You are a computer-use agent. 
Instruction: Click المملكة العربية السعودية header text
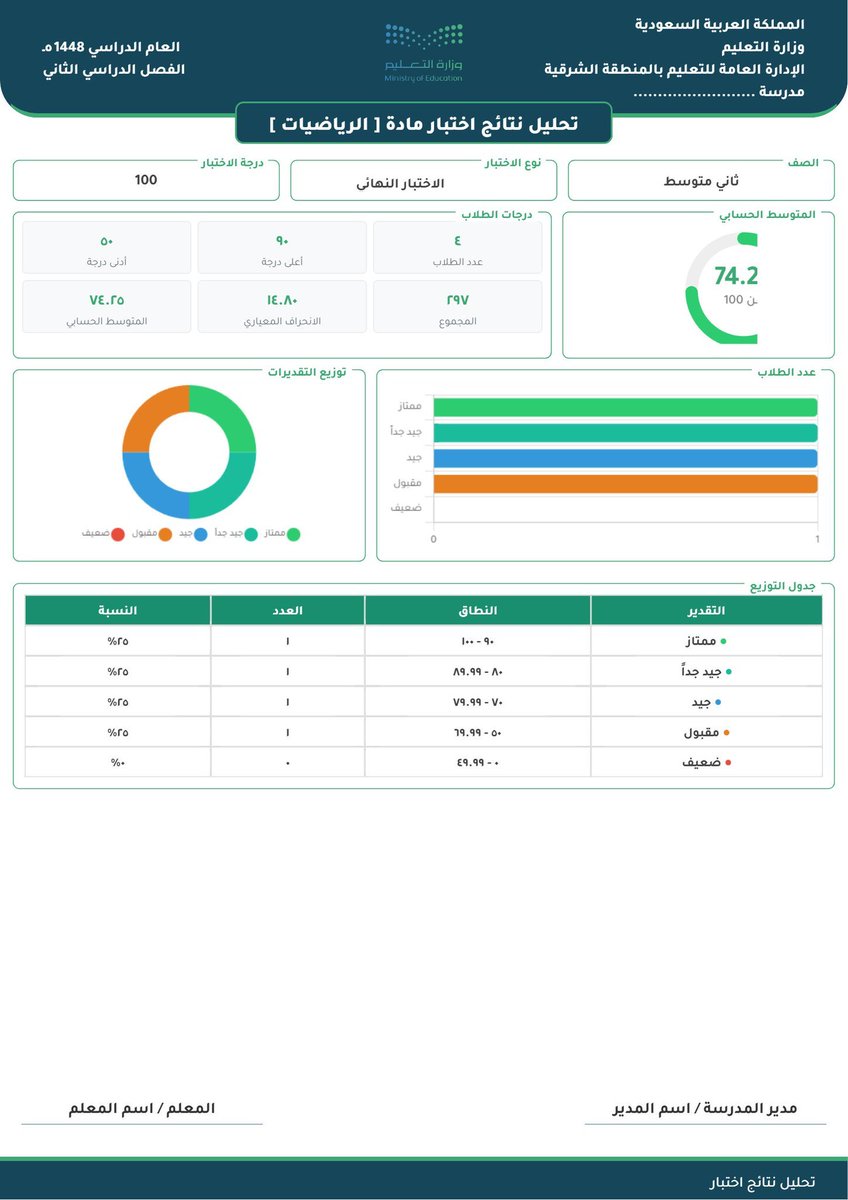pos(720,23)
